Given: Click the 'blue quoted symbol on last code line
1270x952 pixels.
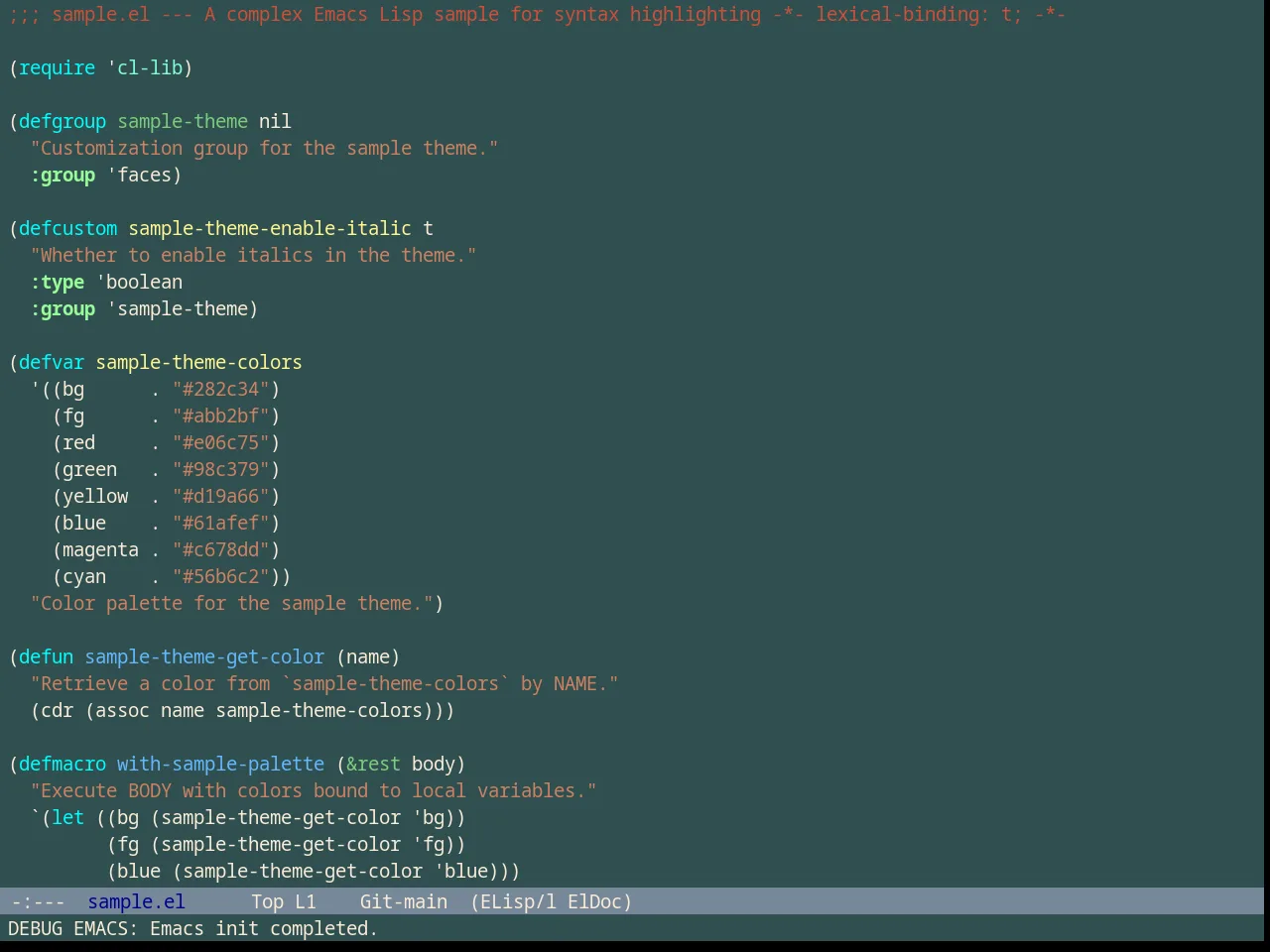Looking at the screenshot, I should (460, 871).
